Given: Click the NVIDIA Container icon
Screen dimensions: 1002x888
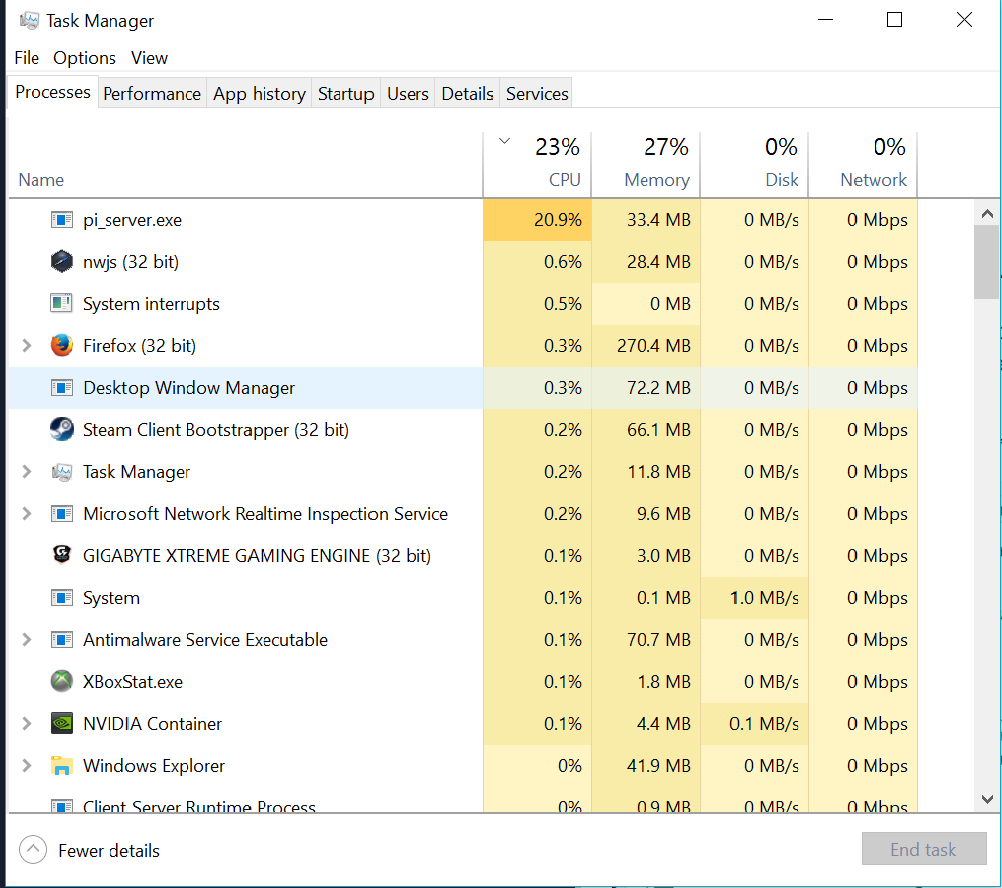Looking at the screenshot, I should (x=61, y=723).
